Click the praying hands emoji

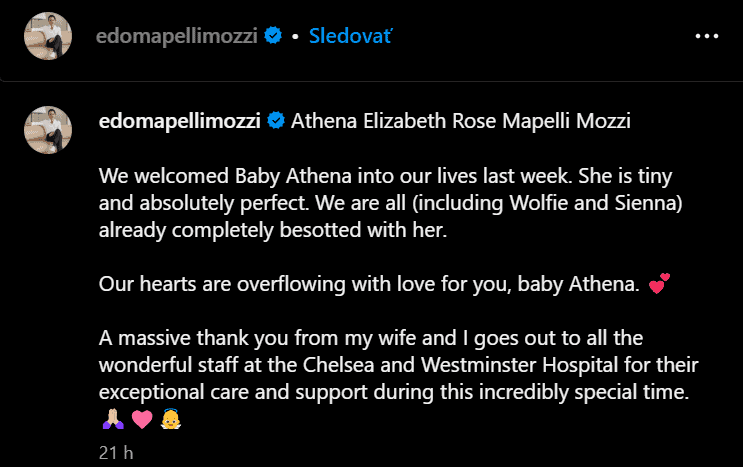point(113,419)
